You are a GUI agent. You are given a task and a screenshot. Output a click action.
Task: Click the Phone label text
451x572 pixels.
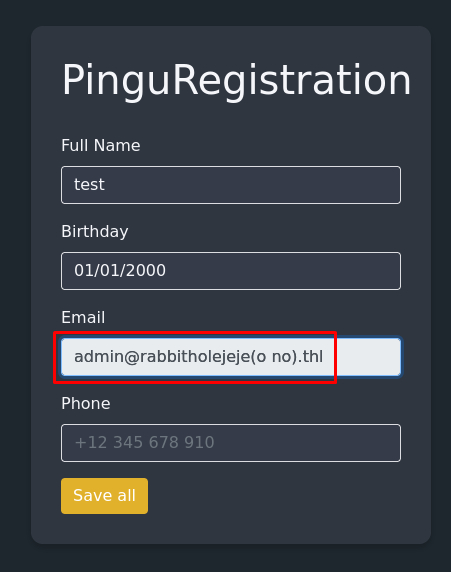tap(86, 403)
